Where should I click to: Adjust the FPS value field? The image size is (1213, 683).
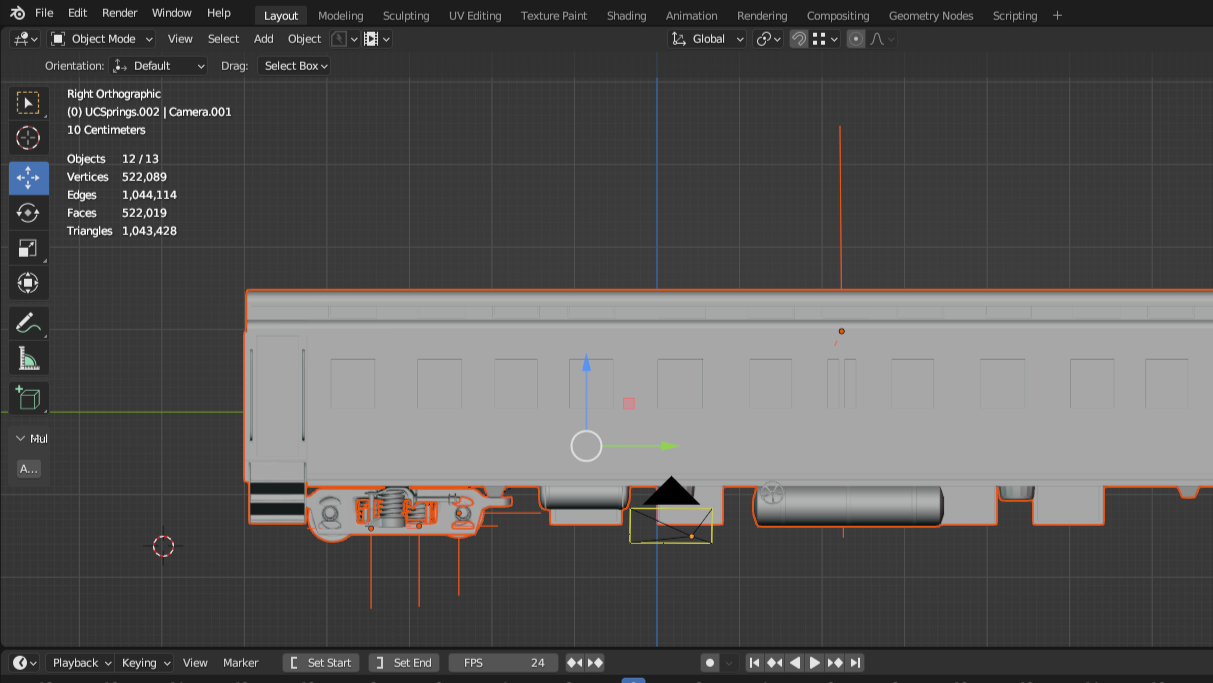point(503,663)
